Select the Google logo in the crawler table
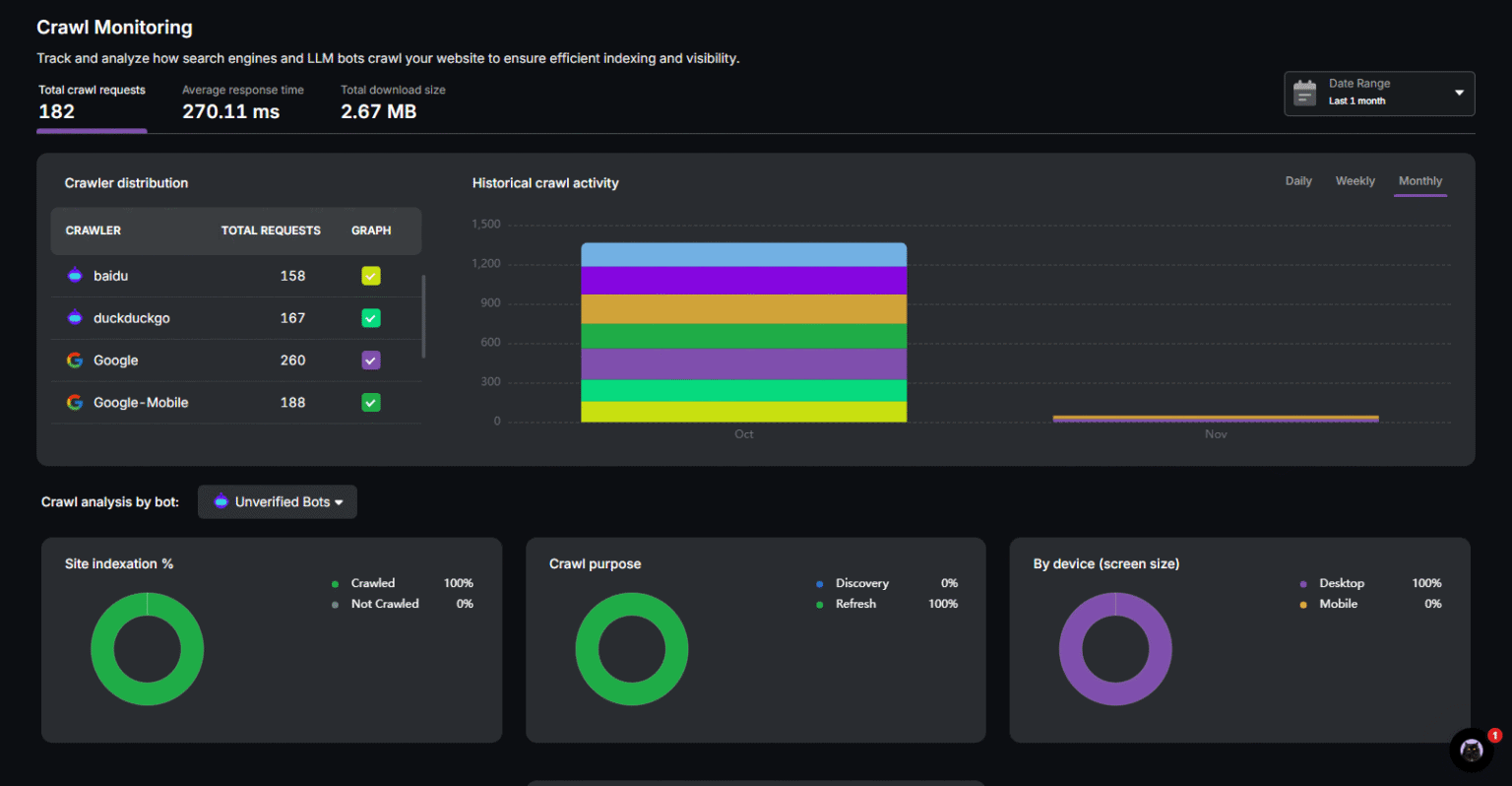Image resolution: width=1512 pixels, height=786 pixels. point(75,360)
